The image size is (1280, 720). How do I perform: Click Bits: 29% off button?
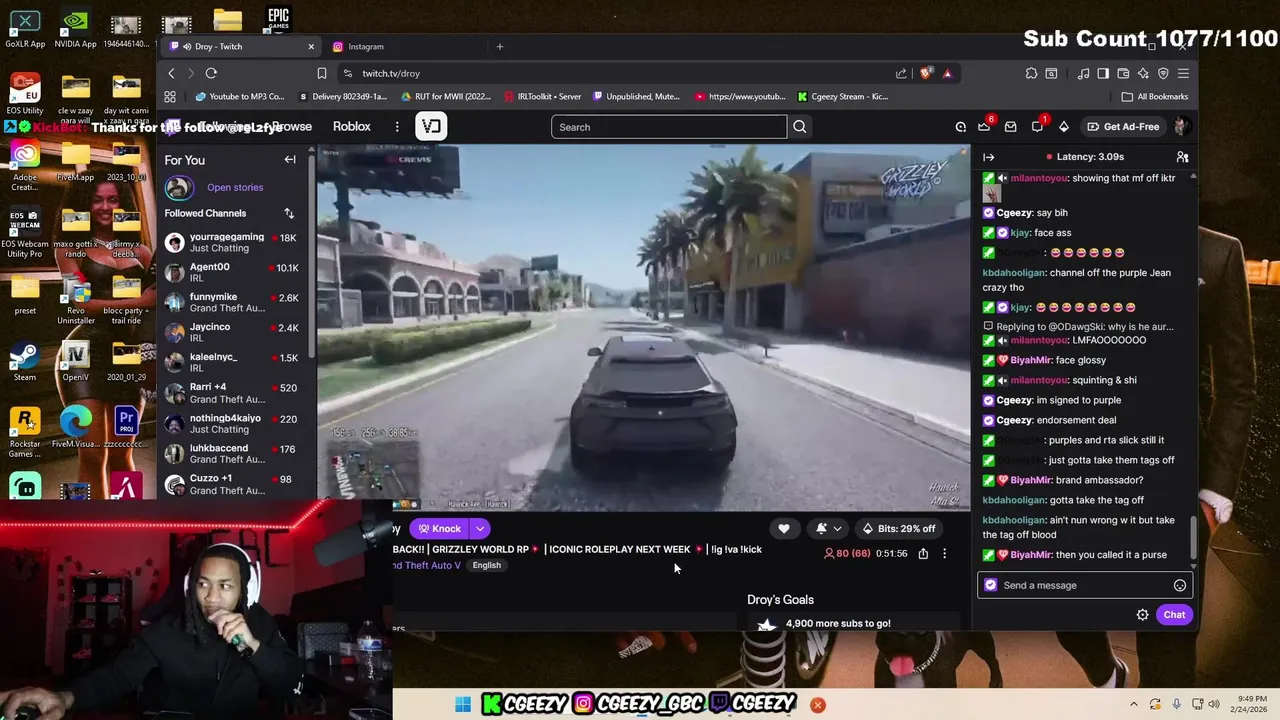click(x=898, y=529)
